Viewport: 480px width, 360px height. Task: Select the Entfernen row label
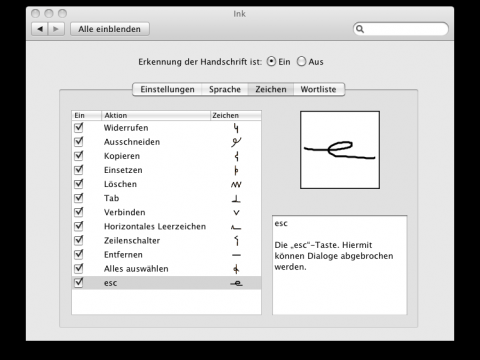(x=123, y=255)
